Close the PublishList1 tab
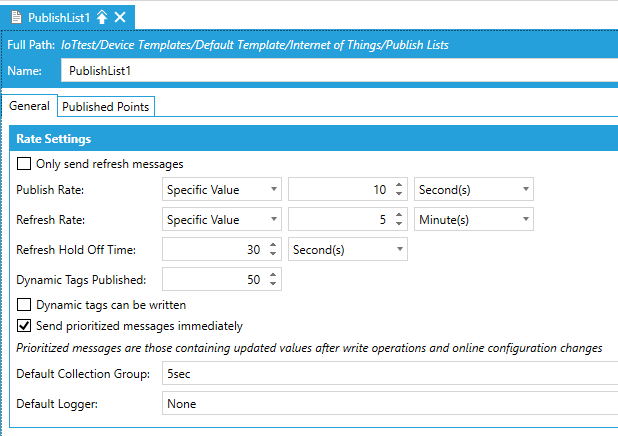Screen dimensions: 618x436 click(120, 17)
